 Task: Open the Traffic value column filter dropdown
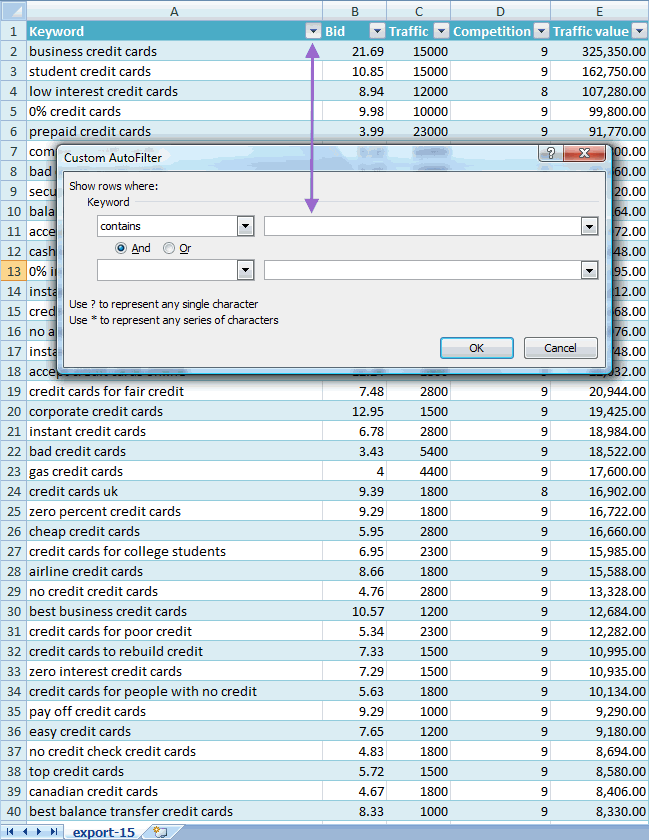point(639,31)
